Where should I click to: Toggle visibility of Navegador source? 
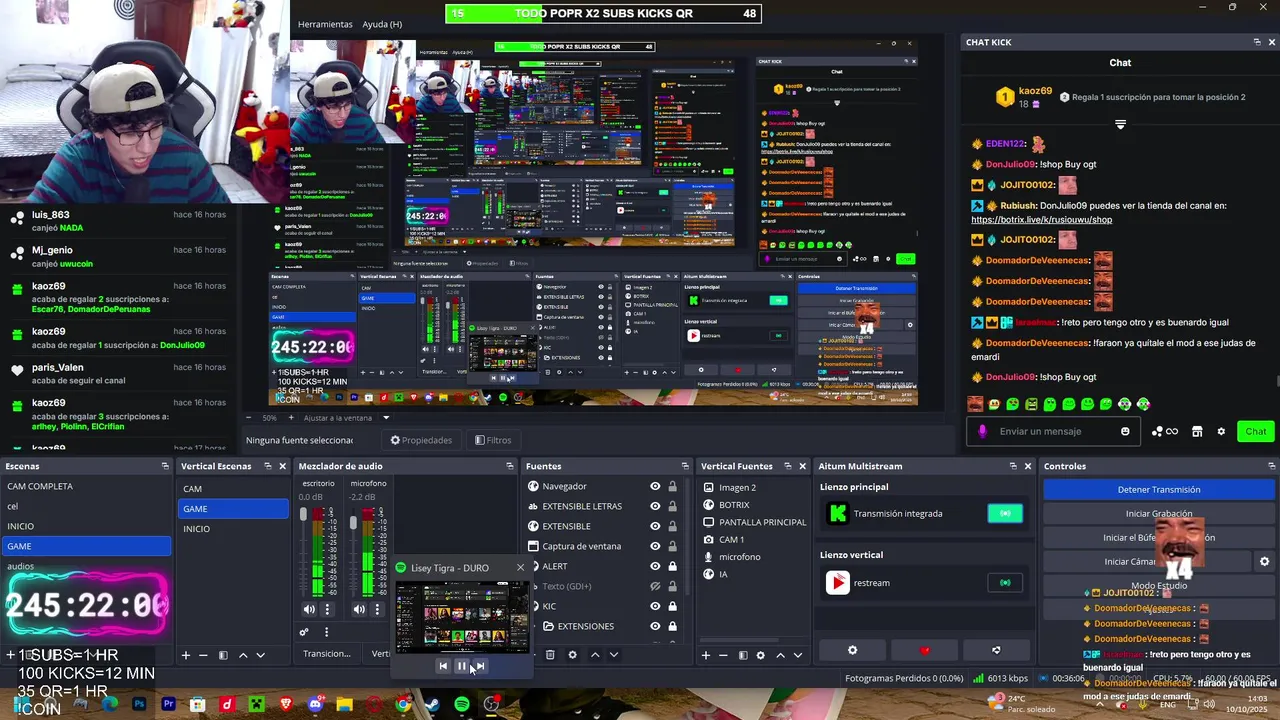click(655, 486)
